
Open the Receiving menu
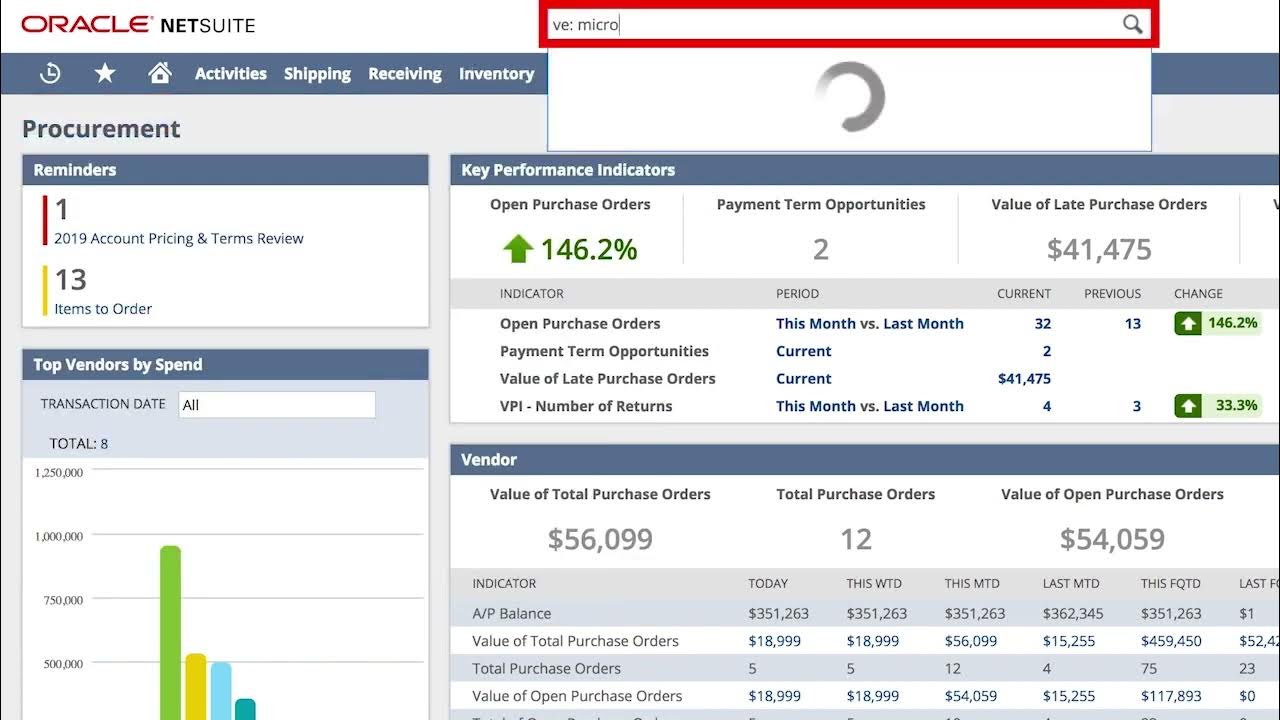(x=404, y=74)
